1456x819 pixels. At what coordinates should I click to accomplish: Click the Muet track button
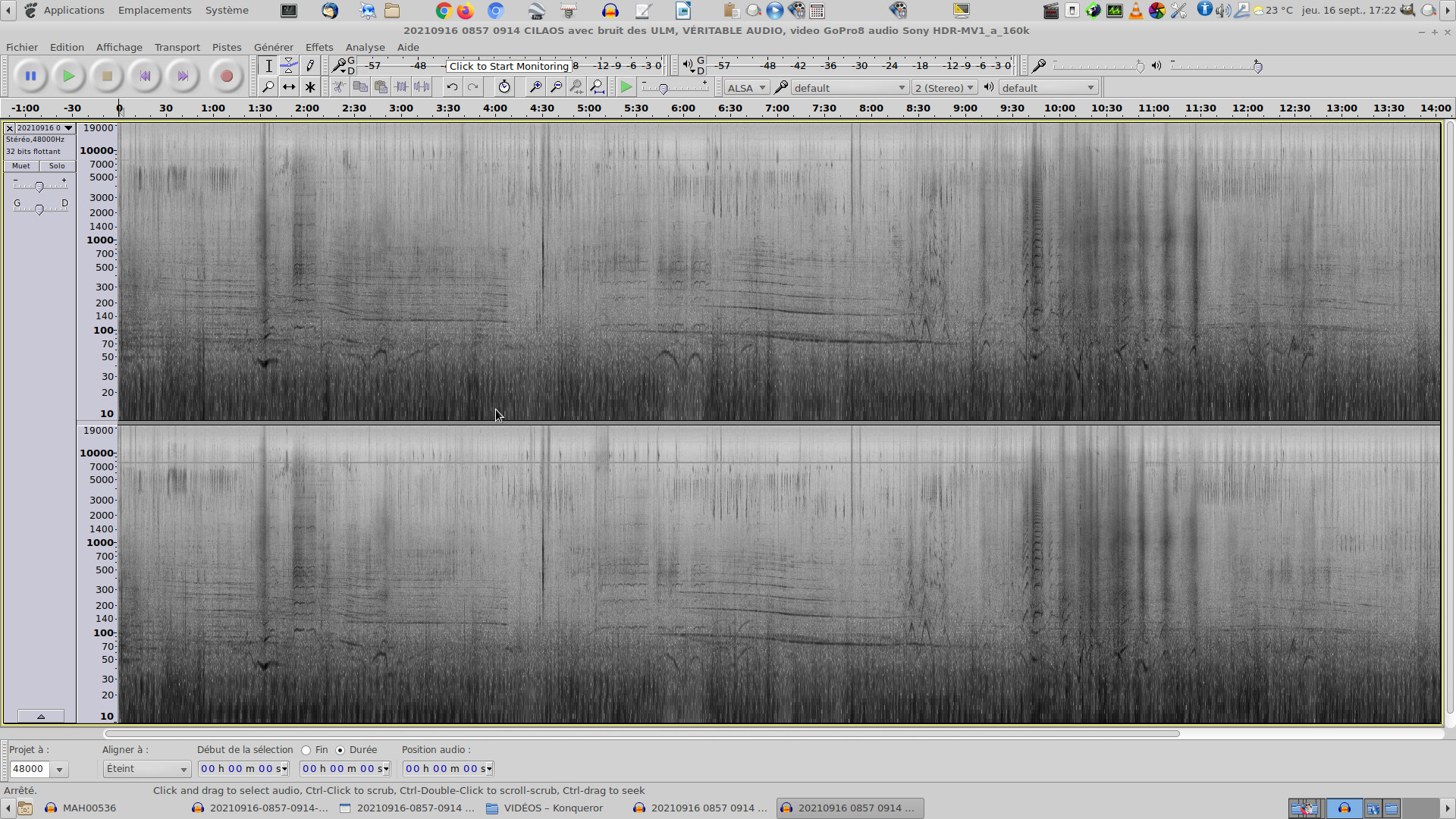pyautogui.click(x=21, y=166)
